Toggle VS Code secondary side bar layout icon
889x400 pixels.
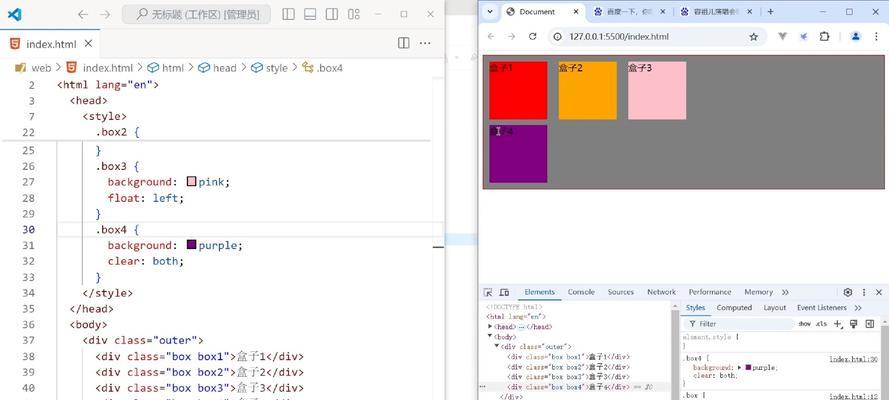pos(332,14)
